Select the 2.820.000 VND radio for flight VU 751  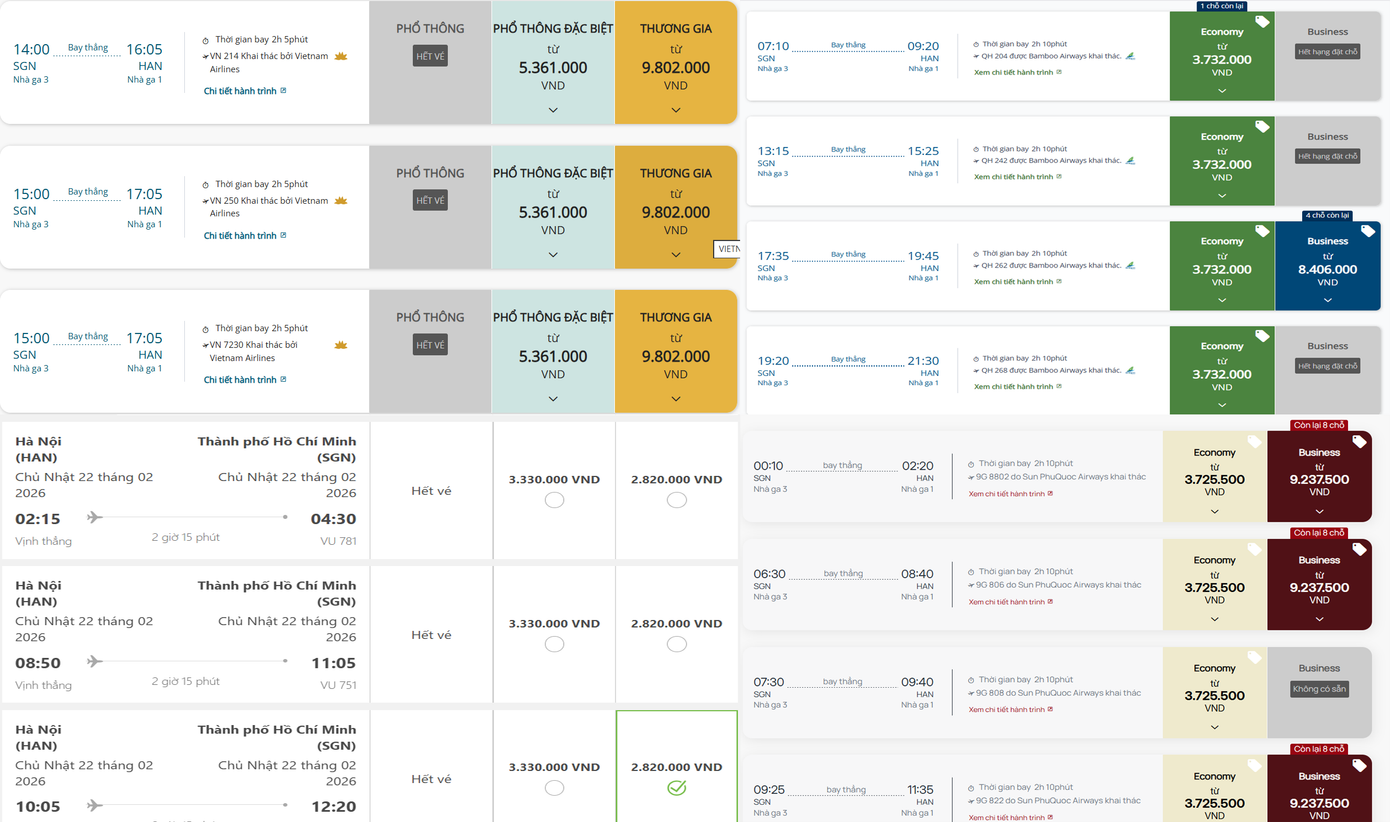[x=676, y=644]
